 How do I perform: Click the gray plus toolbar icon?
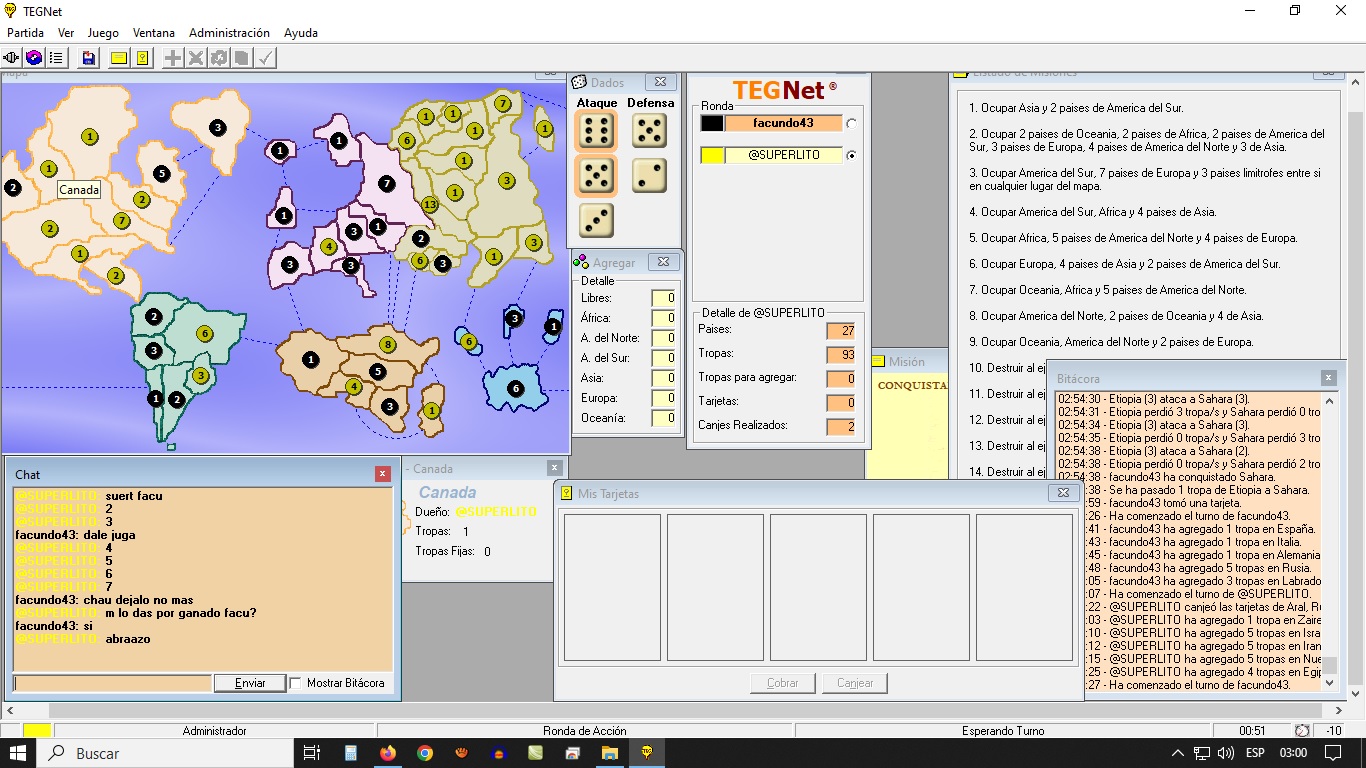[x=173, y=58]
